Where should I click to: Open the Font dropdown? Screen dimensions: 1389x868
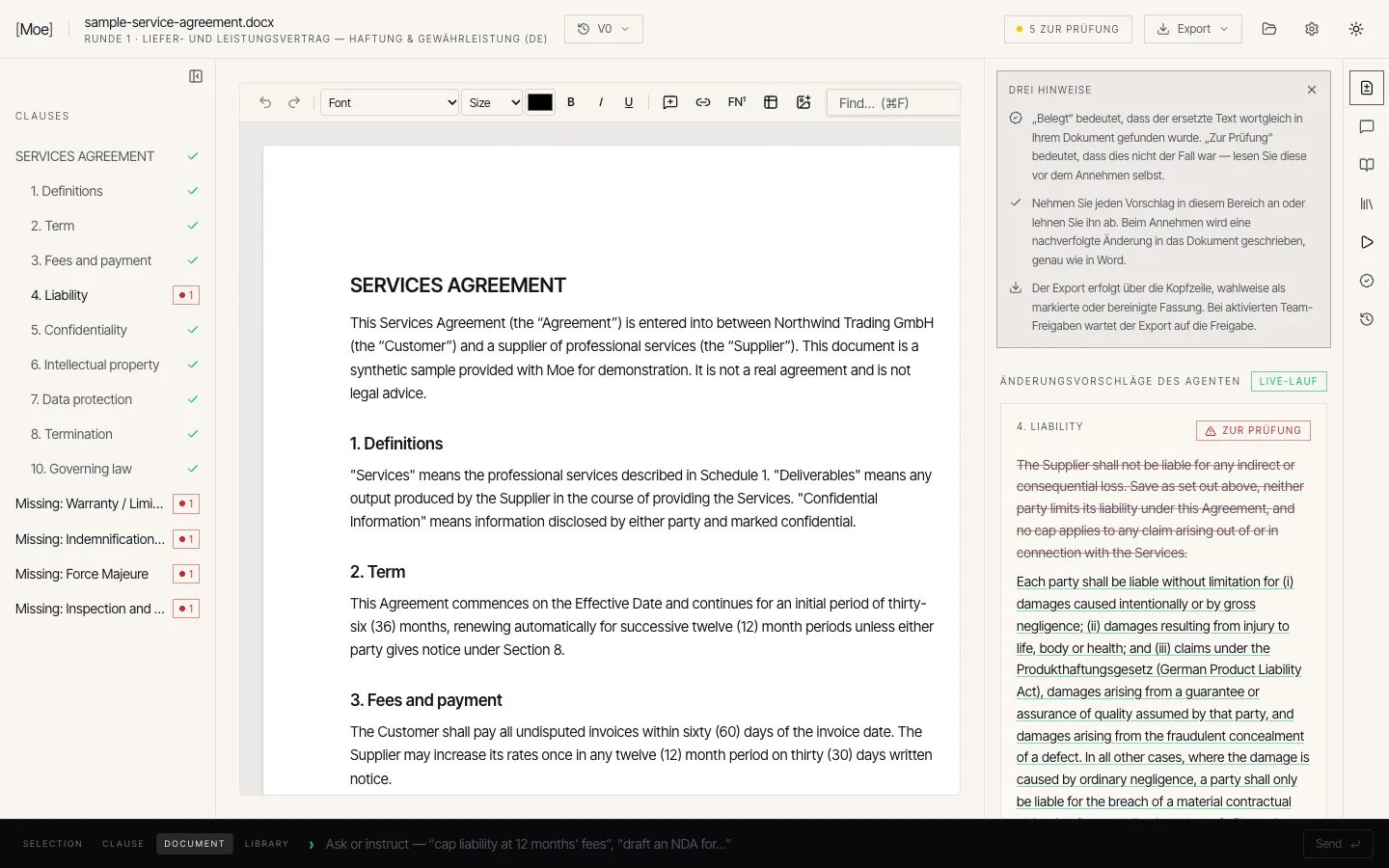click(390, 102)
